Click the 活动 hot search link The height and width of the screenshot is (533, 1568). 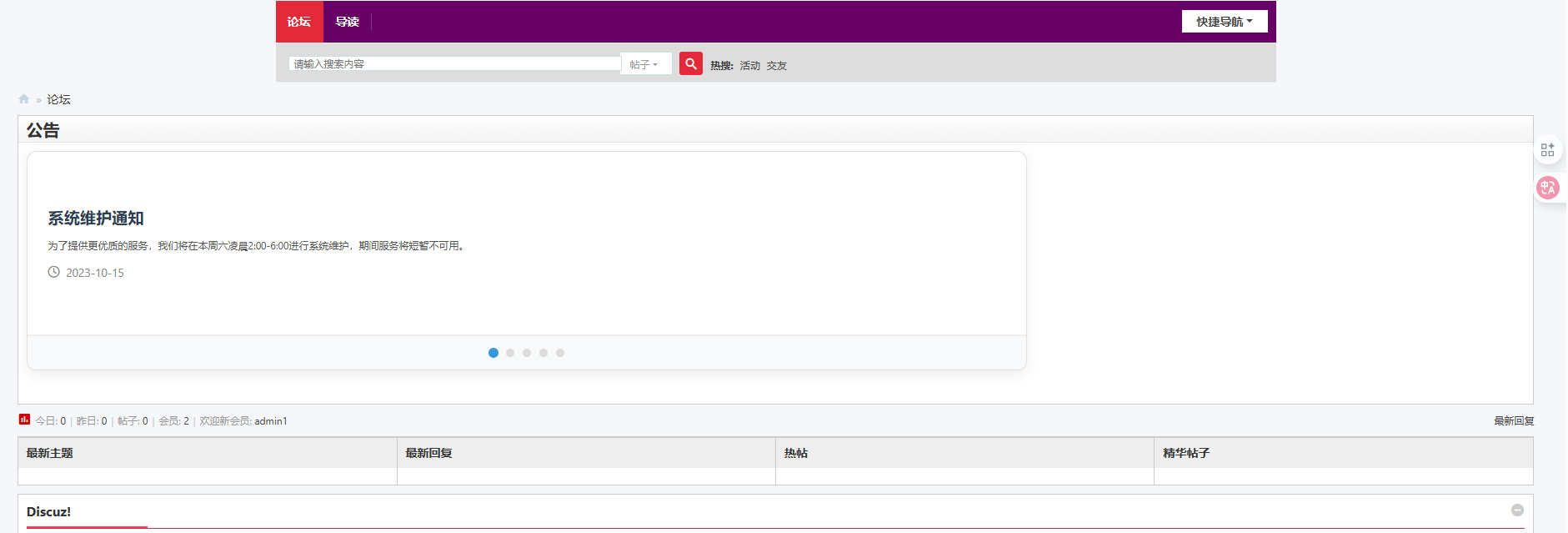click(749, 66)
